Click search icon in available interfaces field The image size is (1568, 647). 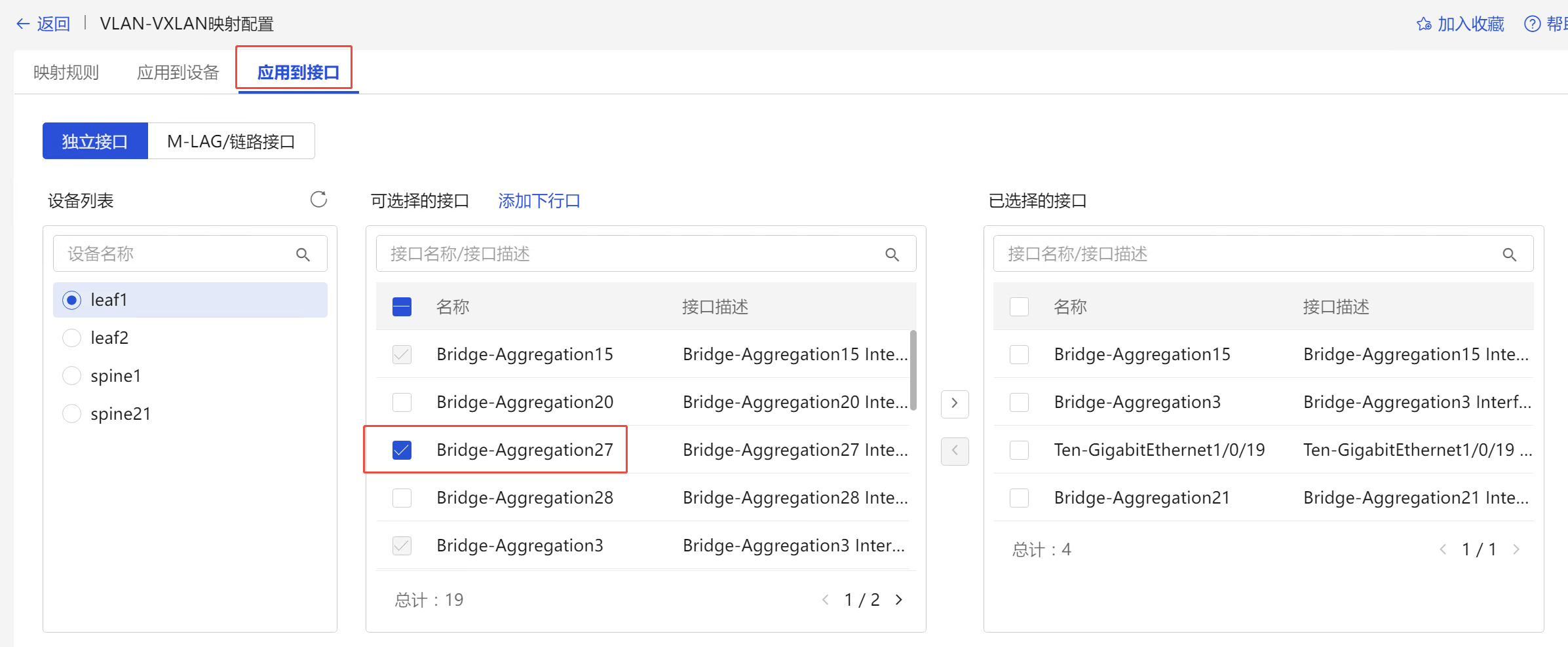coord(892,254)
